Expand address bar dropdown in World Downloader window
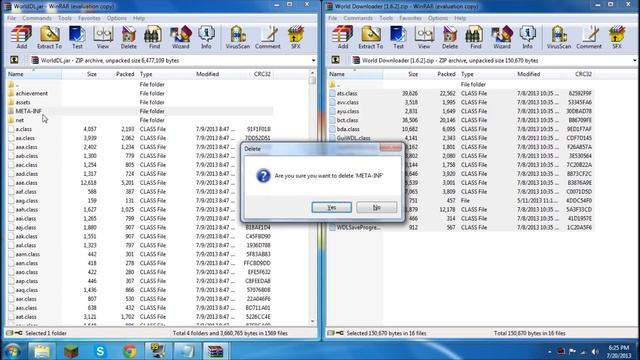 (x=634, y=60)
